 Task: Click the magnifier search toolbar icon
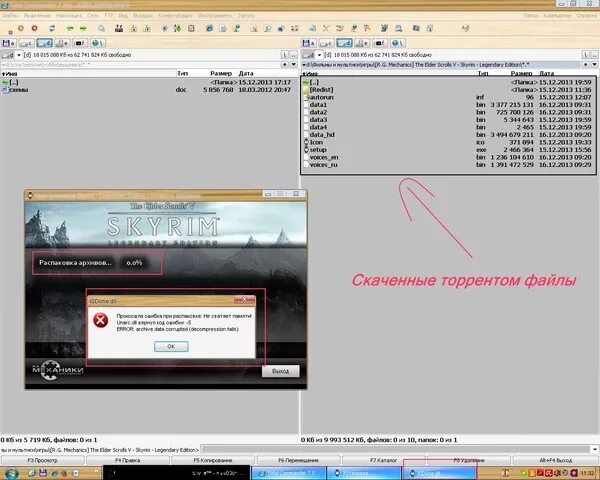[x=101, y=28]
